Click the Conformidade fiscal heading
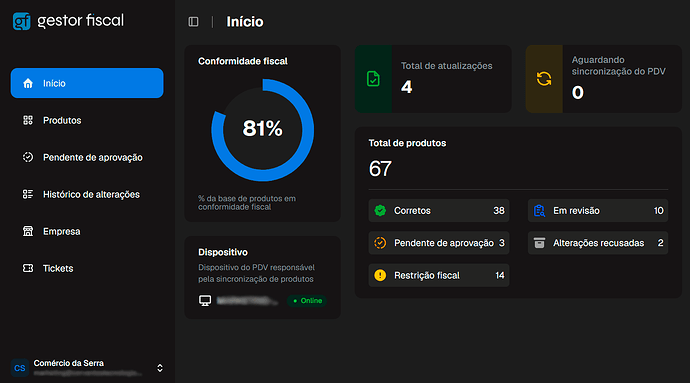This screenshot has height=383, width=690. (x=243, y=61)
